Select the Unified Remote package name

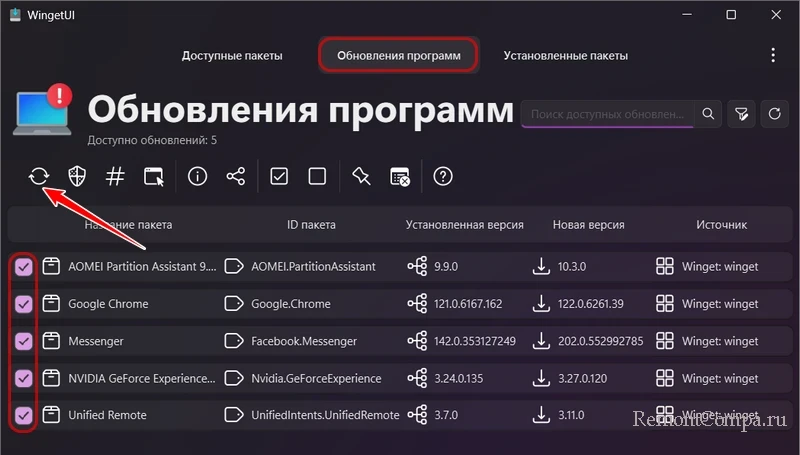pyautogui.click(x=107, y=415)
